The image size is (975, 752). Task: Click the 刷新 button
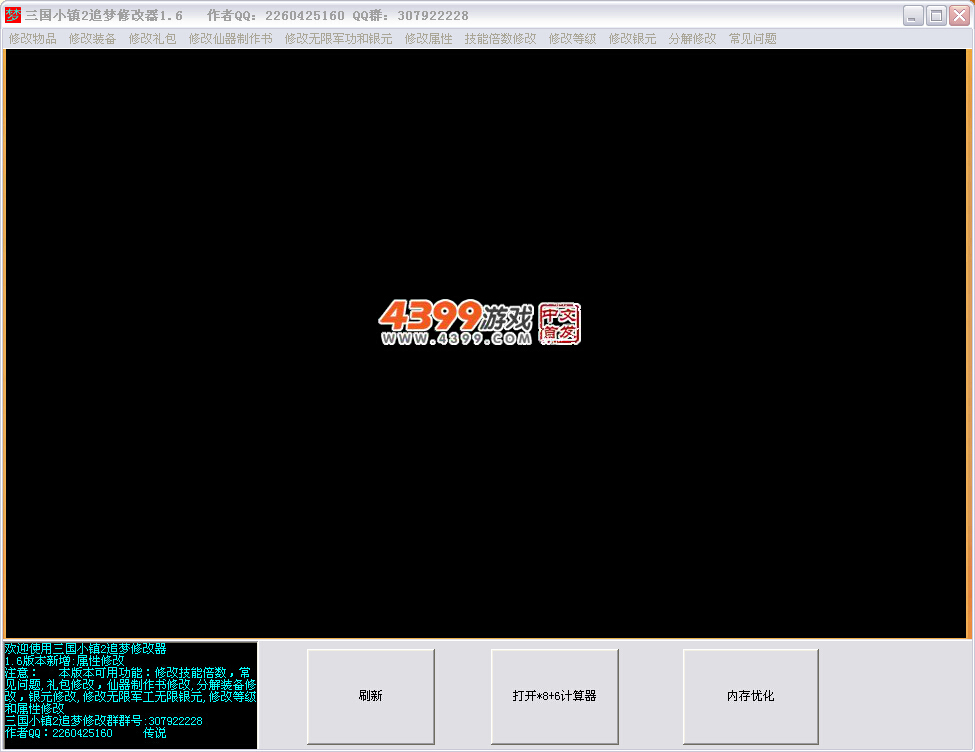point(371,696)
